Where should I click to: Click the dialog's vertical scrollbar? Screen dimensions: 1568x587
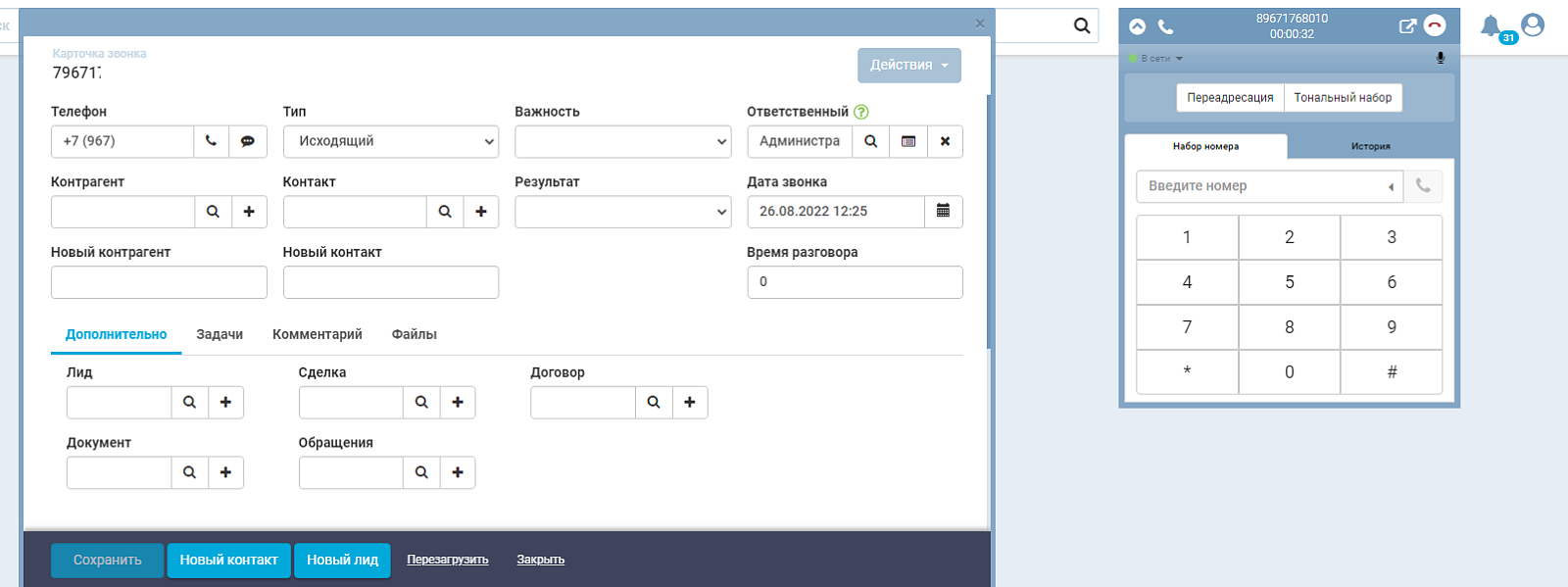tap(990, 221)
